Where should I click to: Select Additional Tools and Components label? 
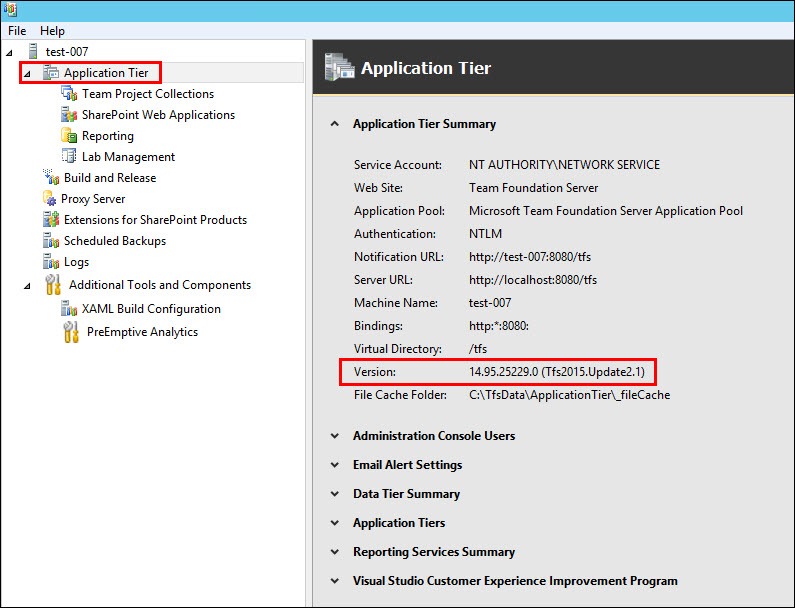(160, 284)
